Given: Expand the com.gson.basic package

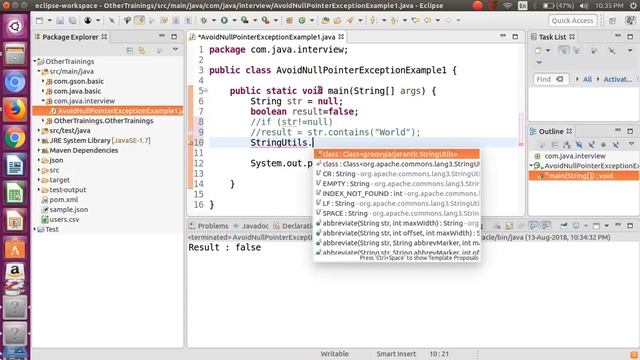Looking at the screenshot, I should 43,81.
